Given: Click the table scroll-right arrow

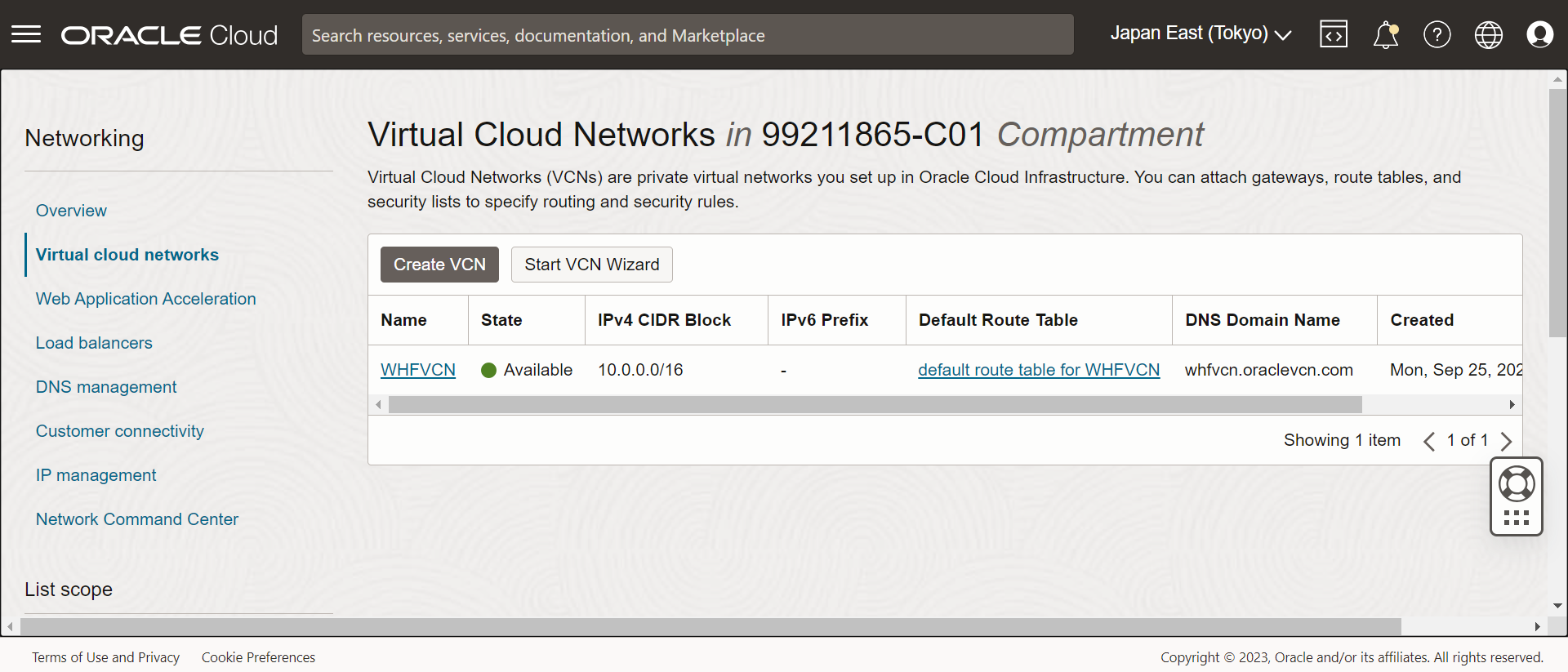Looking at the screenshot, I should click(x=1512, y=405).
